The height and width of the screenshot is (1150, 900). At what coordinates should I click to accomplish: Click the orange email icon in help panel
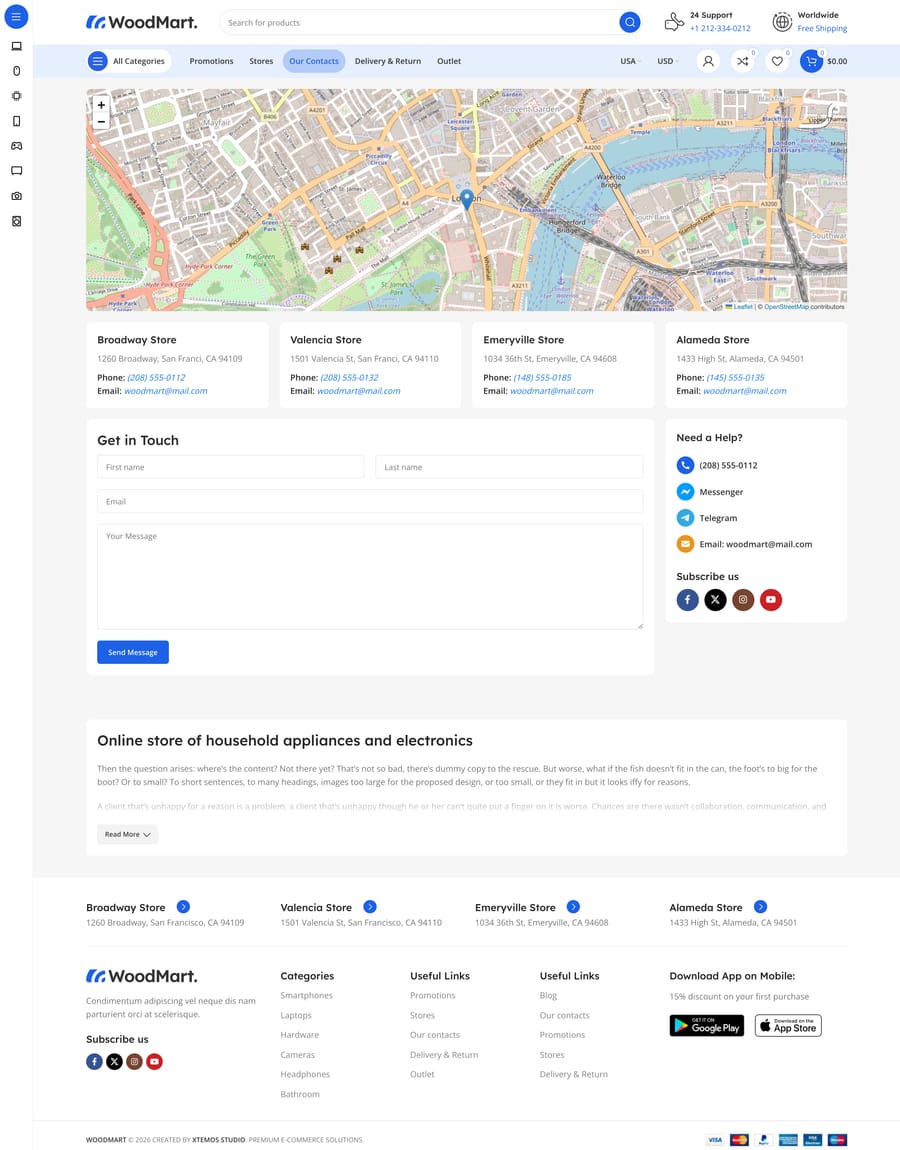click(685, 544)
